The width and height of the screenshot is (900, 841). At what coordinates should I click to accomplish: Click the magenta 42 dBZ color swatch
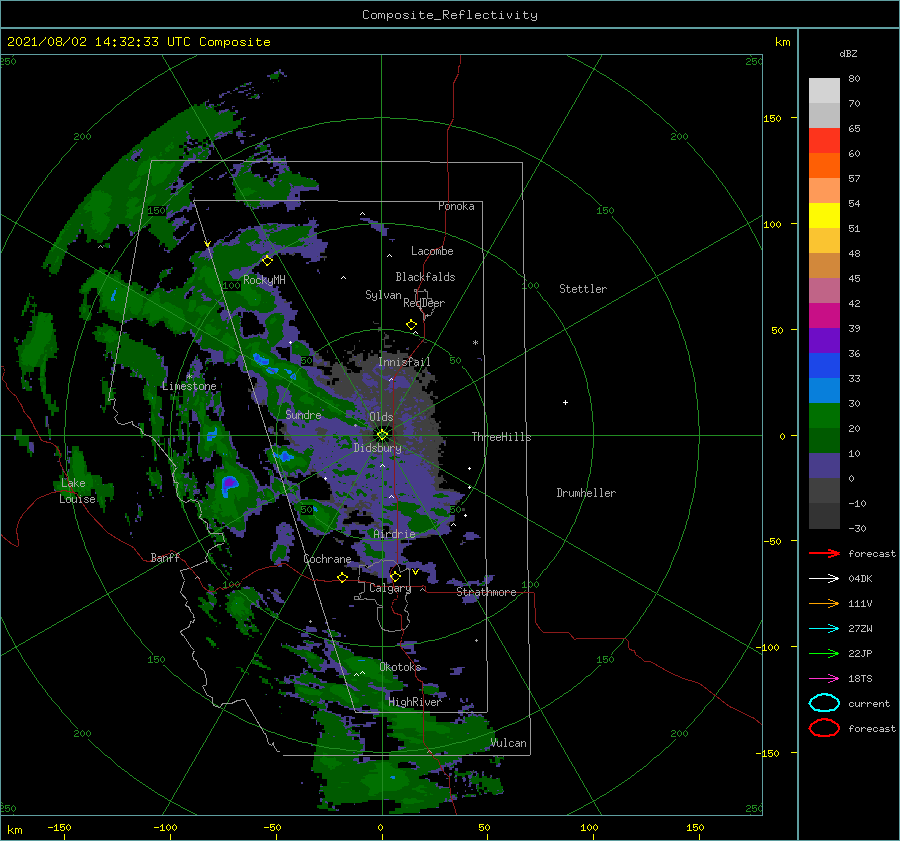tap(824, 316)
